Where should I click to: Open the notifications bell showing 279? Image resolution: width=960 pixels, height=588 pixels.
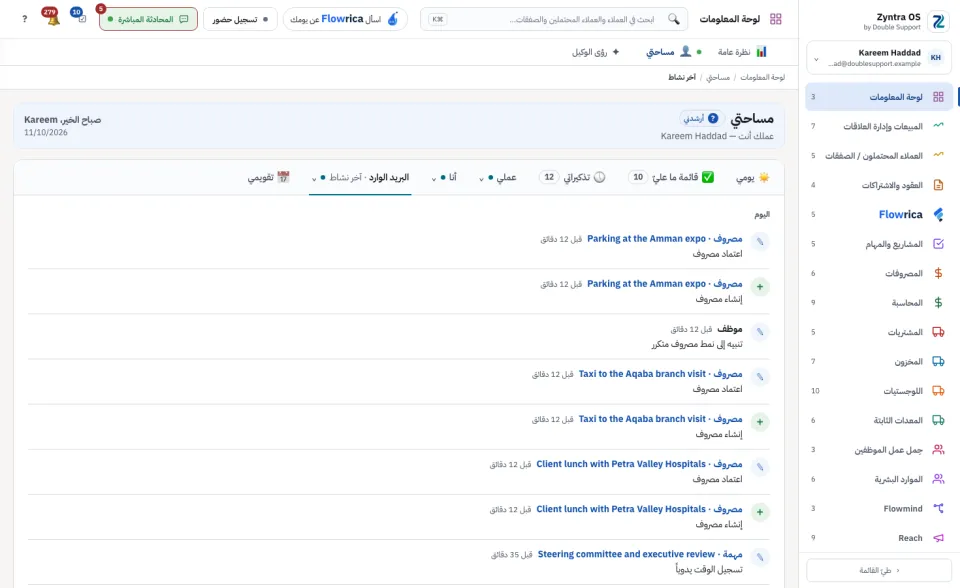click(x=51, y=17)
